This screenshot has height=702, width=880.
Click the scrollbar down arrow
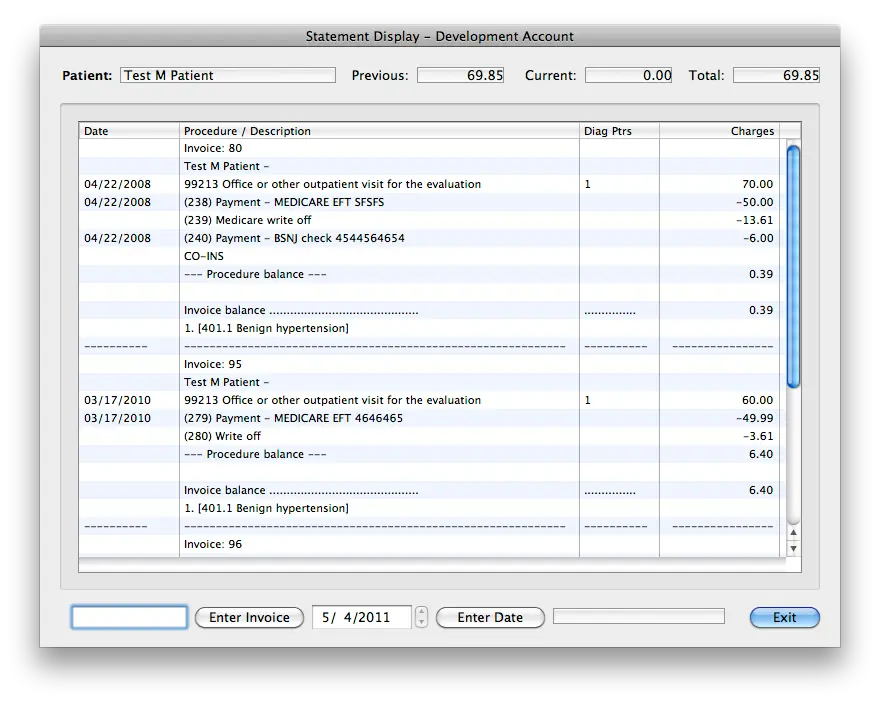tap(792, 548)
